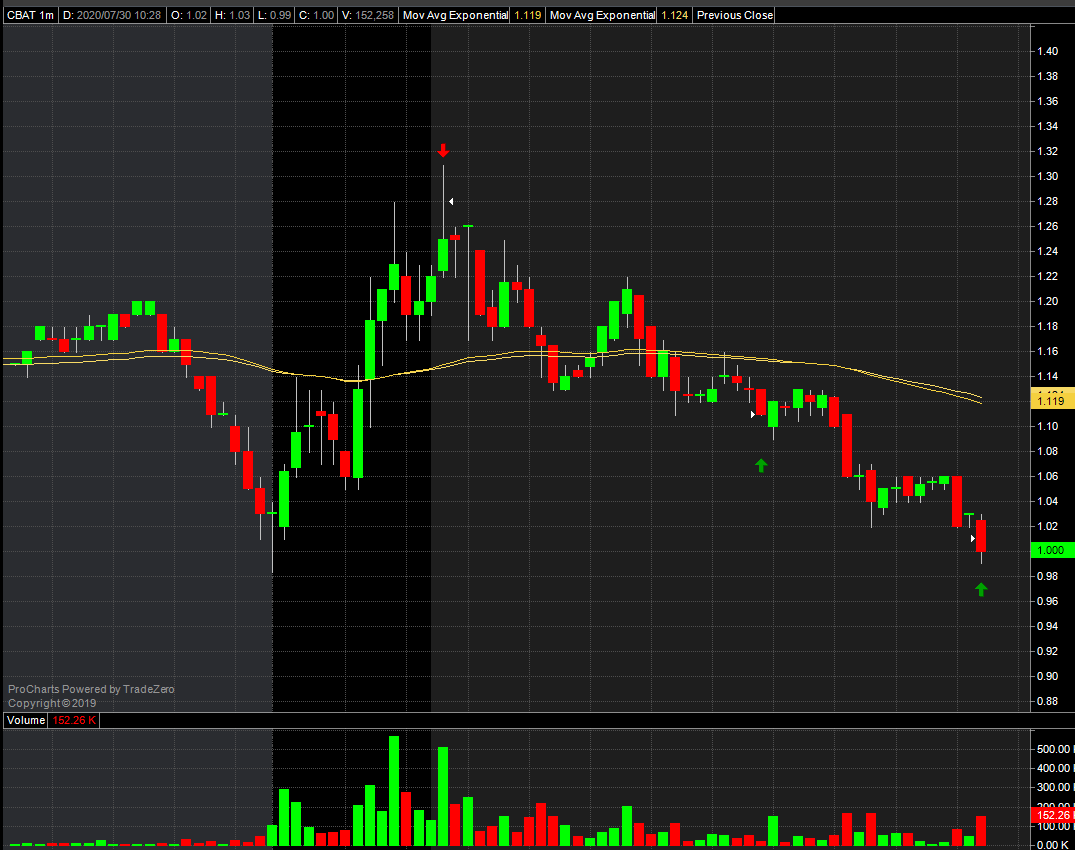This screenshot has width=1075, height=850.
Task: Select the white triangle marker beside the last candle
Action: (x=972, y=539)
